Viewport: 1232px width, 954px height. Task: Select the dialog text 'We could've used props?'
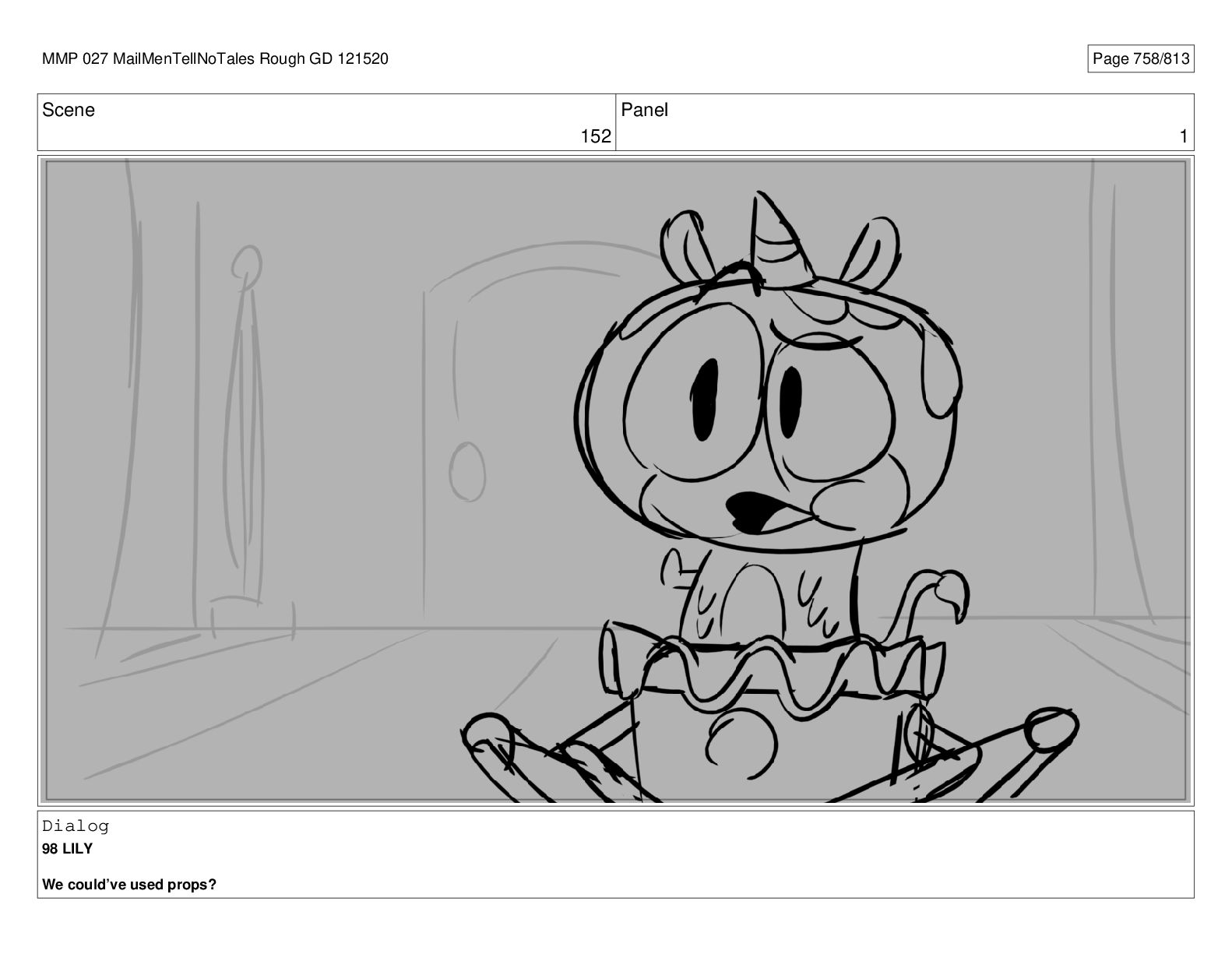[129, 885]
